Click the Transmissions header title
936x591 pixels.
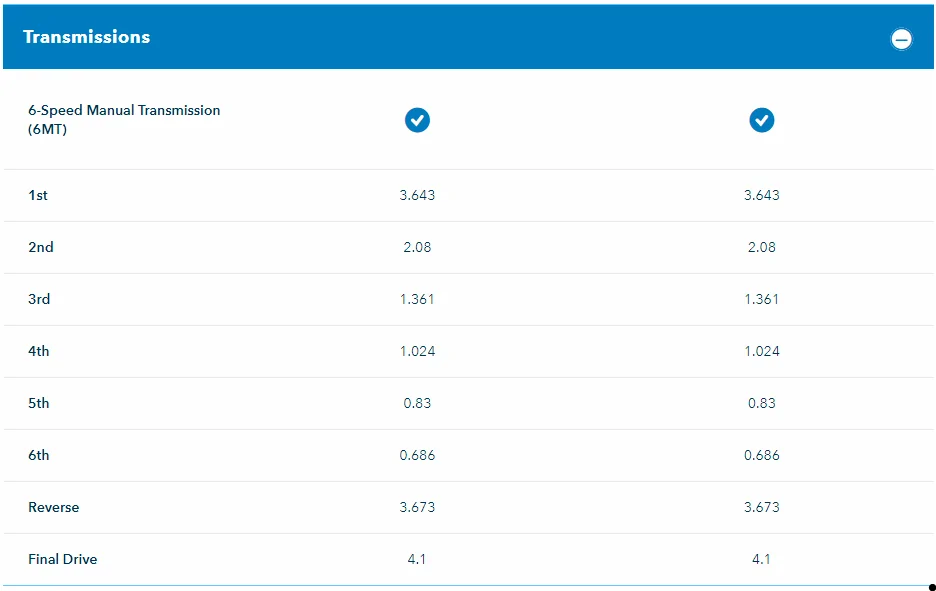tap(87, 37)
